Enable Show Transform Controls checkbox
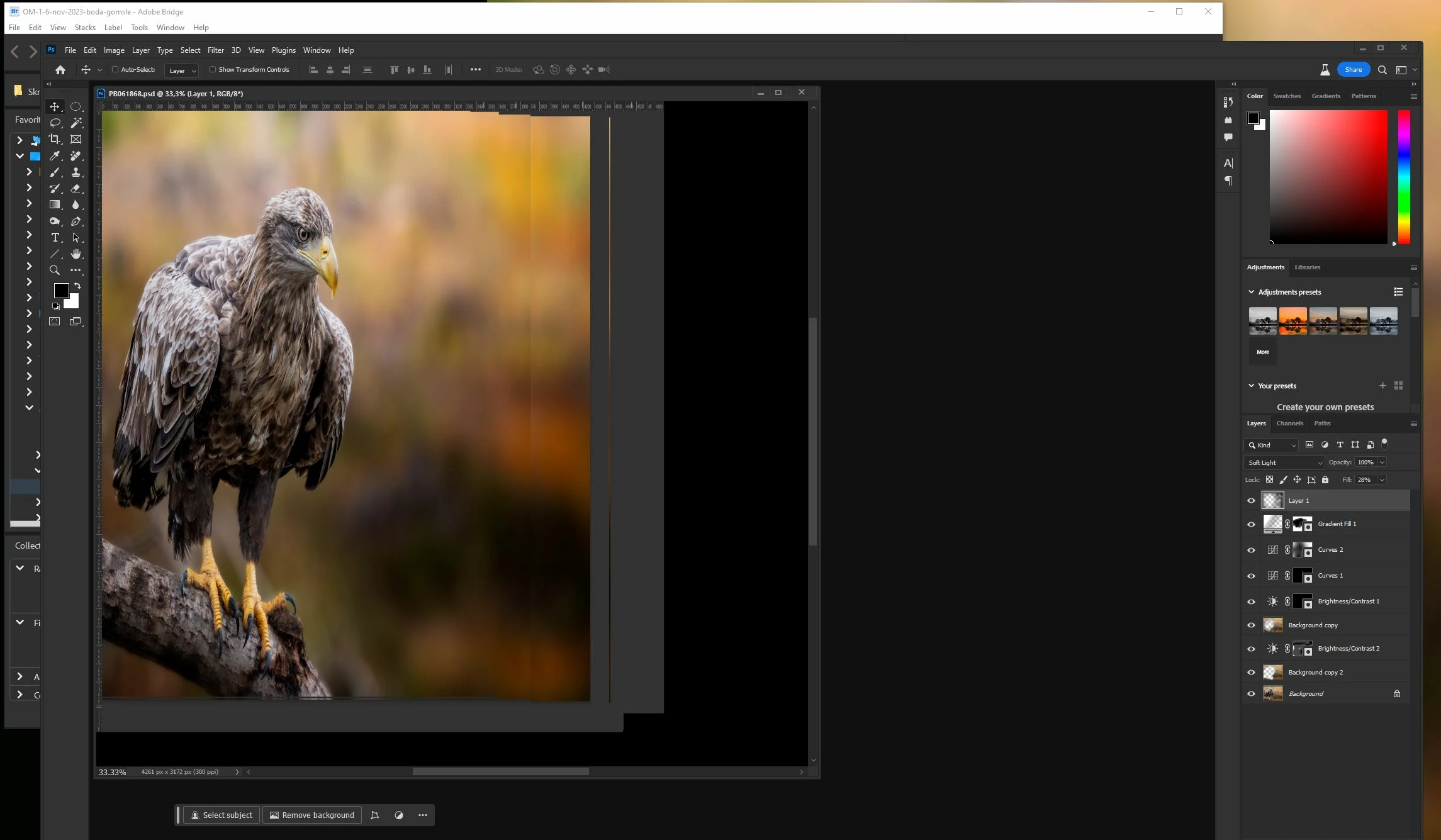 [x=213, y=70]
